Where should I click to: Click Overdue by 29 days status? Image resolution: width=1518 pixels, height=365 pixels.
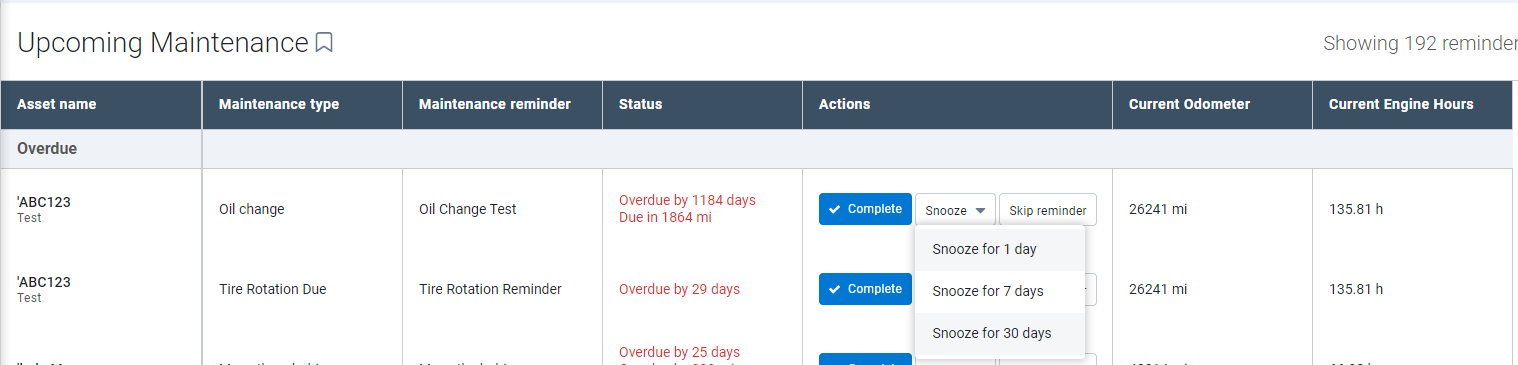(x=679, y=289)
